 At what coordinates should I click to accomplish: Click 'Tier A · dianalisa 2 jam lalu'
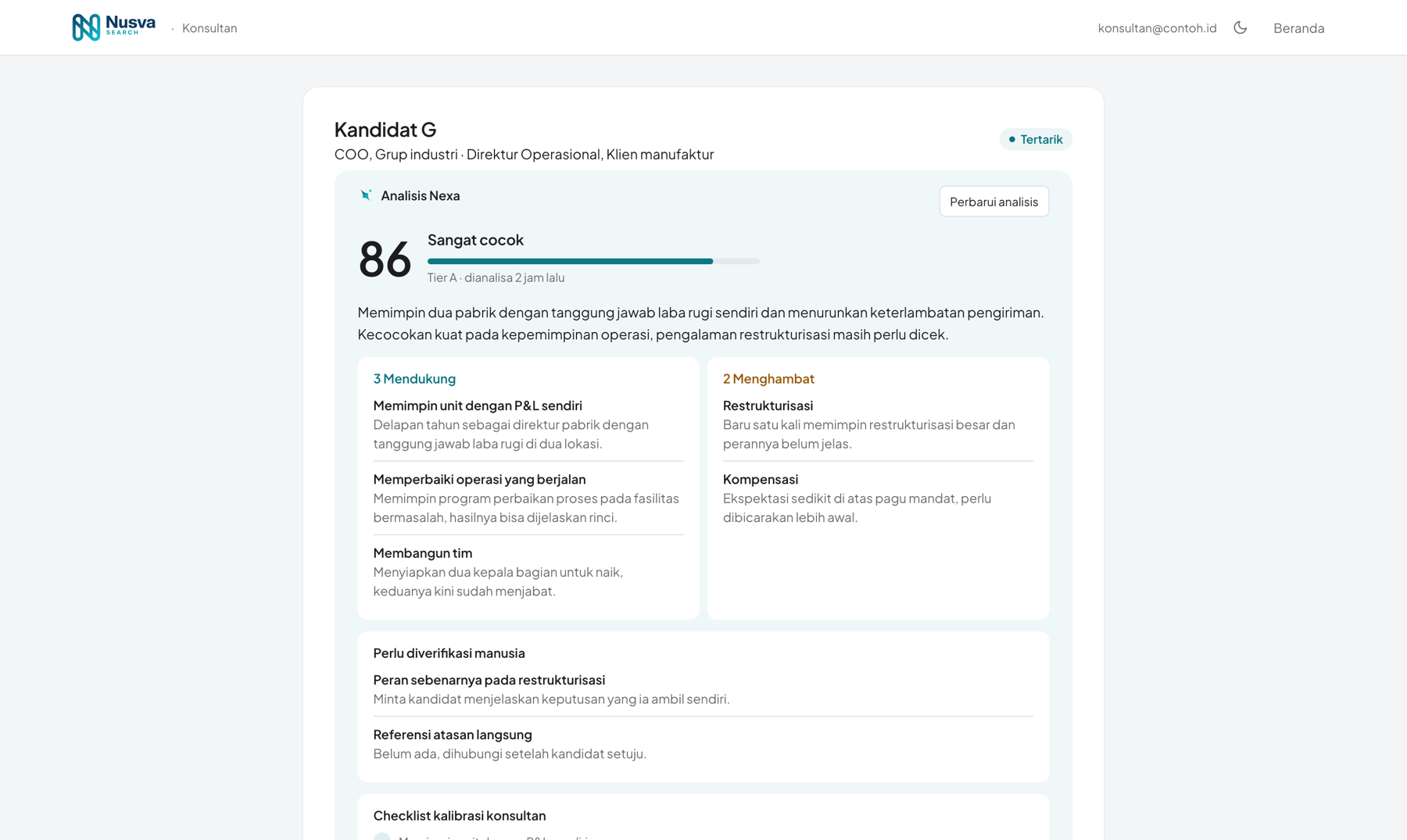(x=496, y=277)
